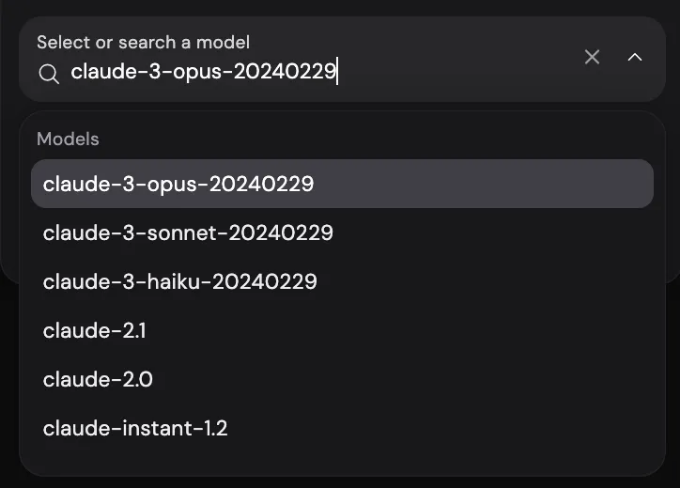
Task: Select claude-3-opus-20240229 from the Models list
Action: pos(342,183)
